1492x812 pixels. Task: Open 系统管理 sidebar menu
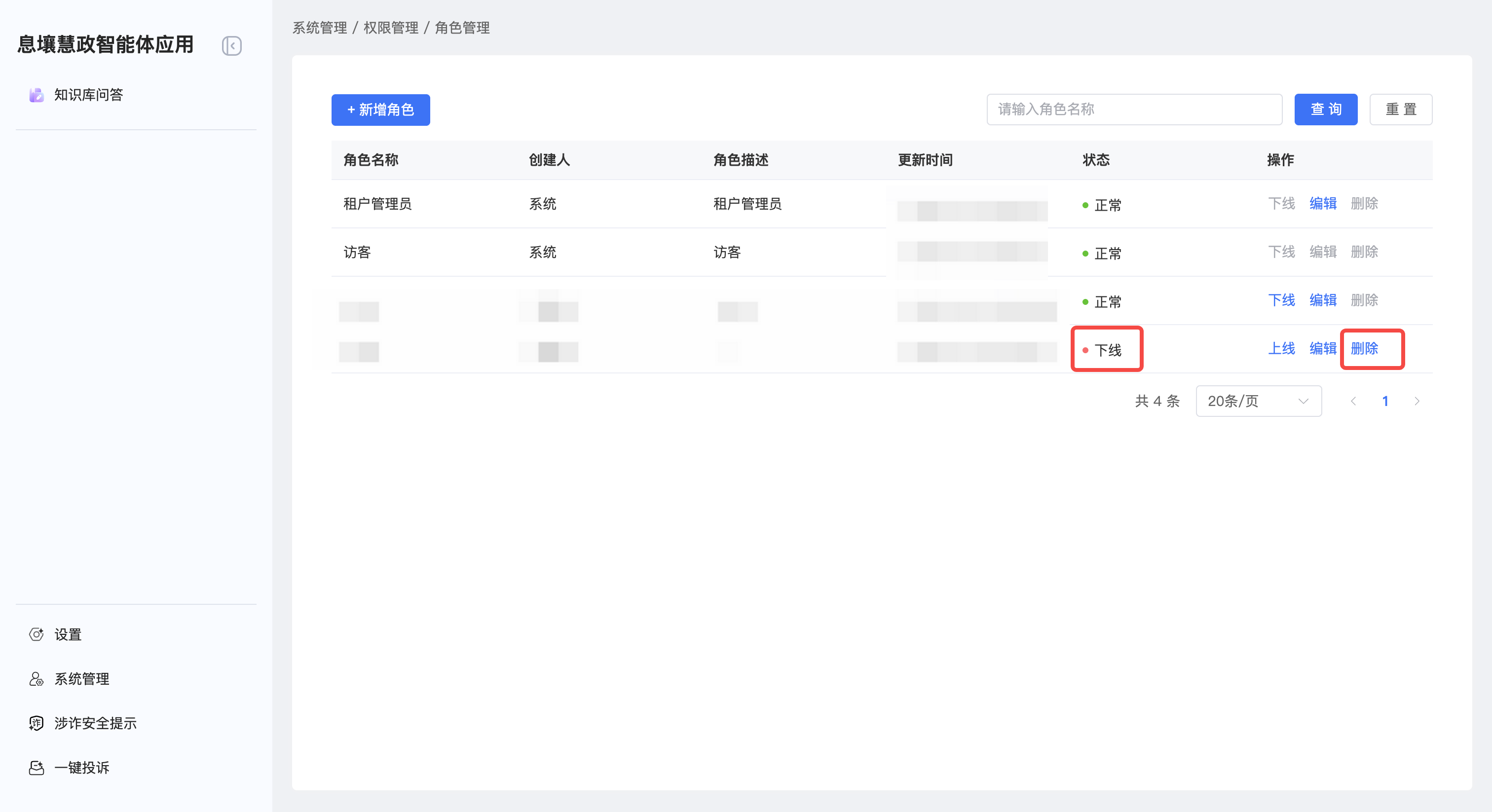(82, 679)
